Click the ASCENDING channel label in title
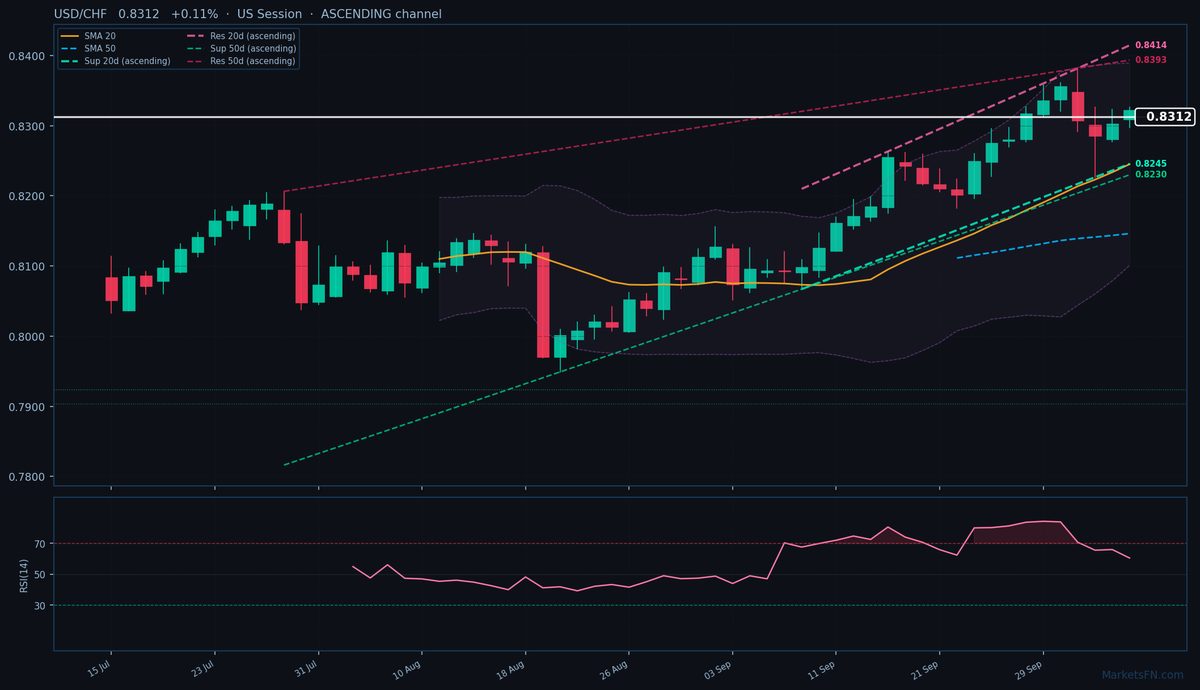1200x690 pixels. click(381, 14)
